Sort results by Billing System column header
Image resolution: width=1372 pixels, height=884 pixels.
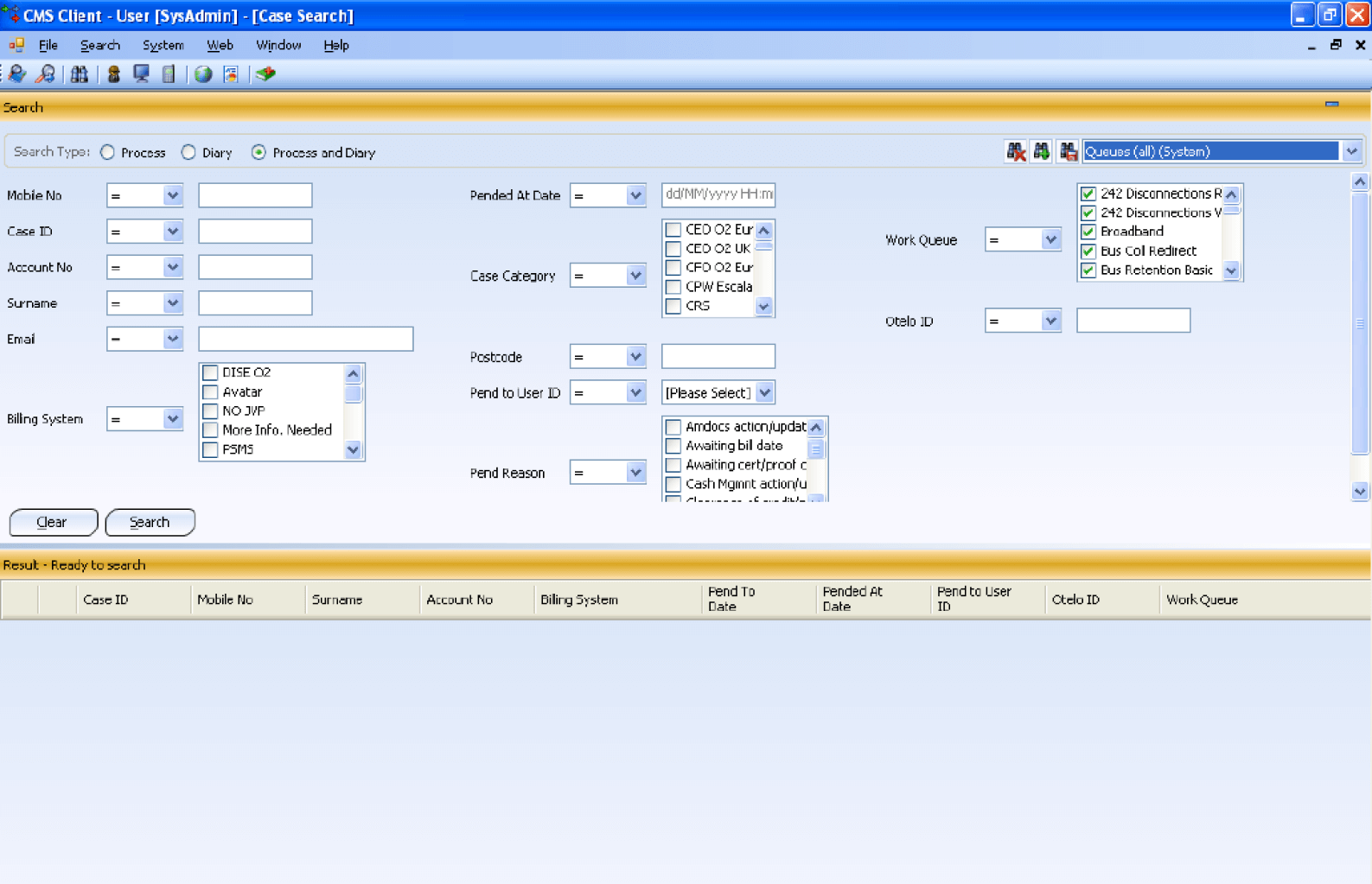coord(617,599)
